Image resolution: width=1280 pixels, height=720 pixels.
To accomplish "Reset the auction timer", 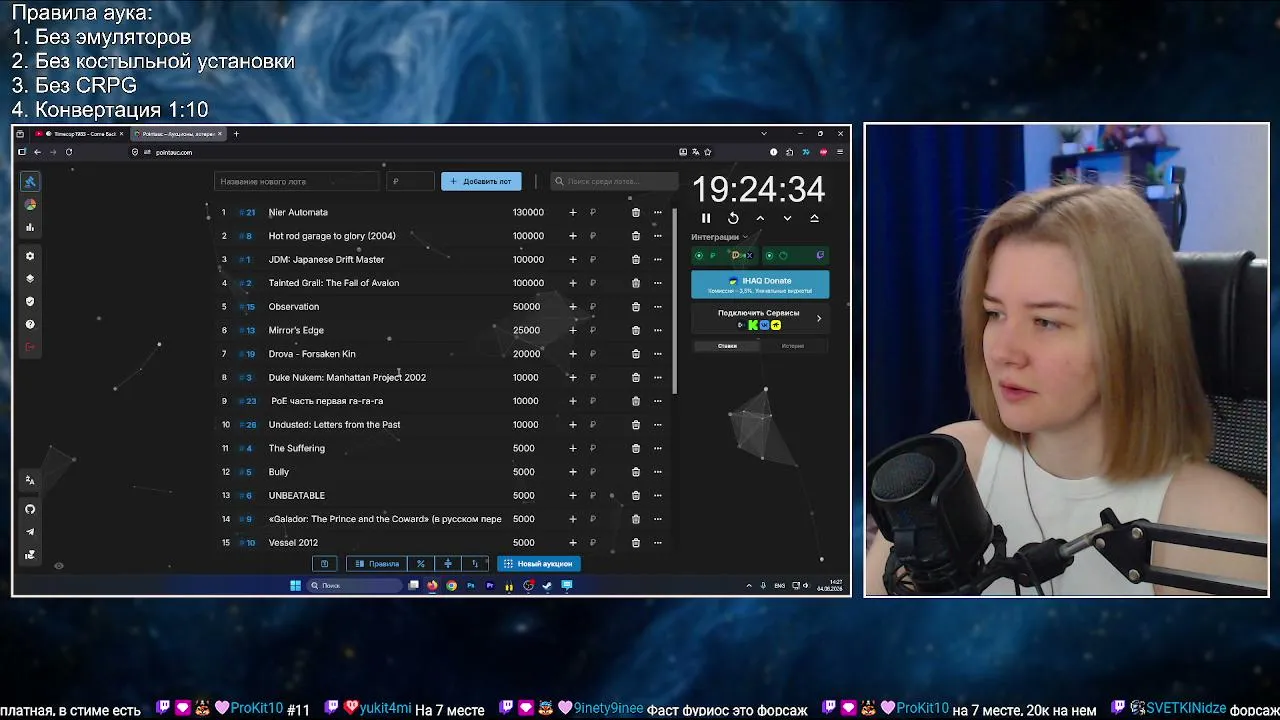I will click(733, 218).
